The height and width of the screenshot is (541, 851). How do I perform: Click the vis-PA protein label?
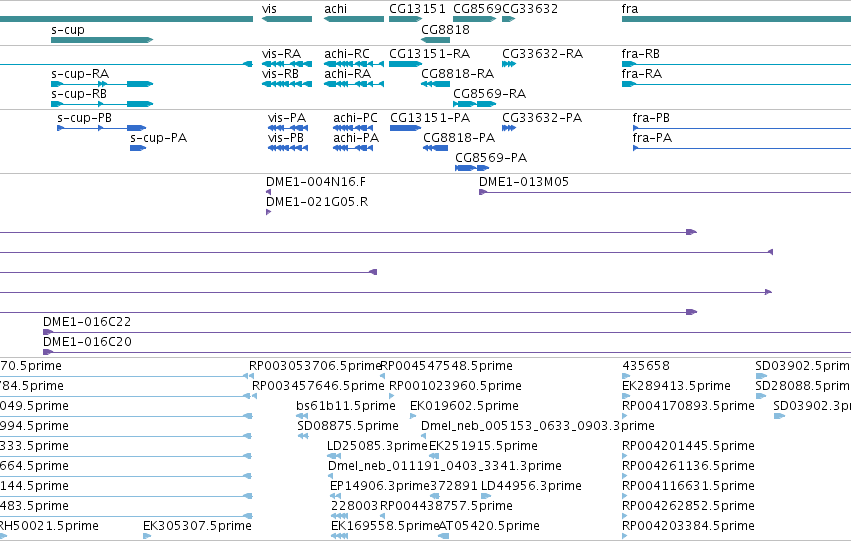[287, 118]
